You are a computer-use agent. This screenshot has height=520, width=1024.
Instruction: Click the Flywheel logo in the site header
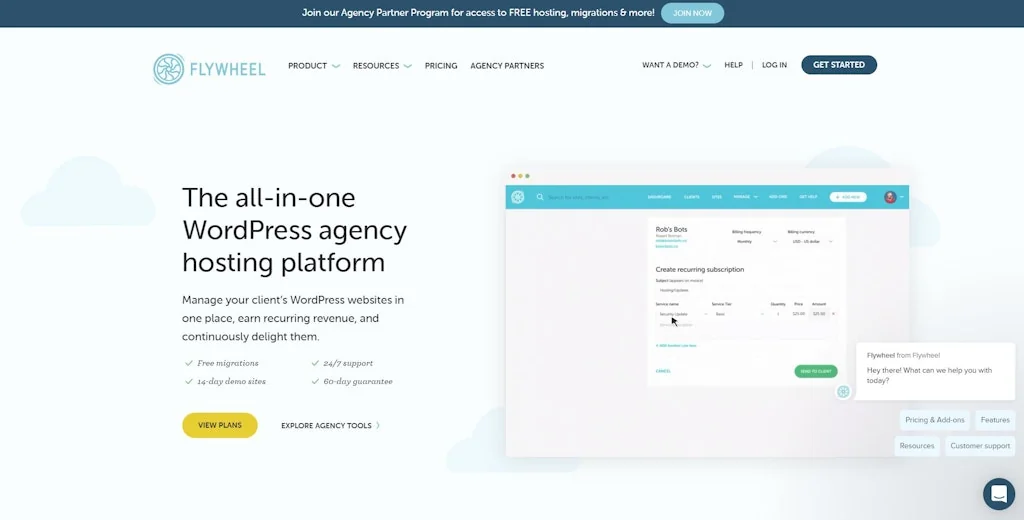point(209,69)
